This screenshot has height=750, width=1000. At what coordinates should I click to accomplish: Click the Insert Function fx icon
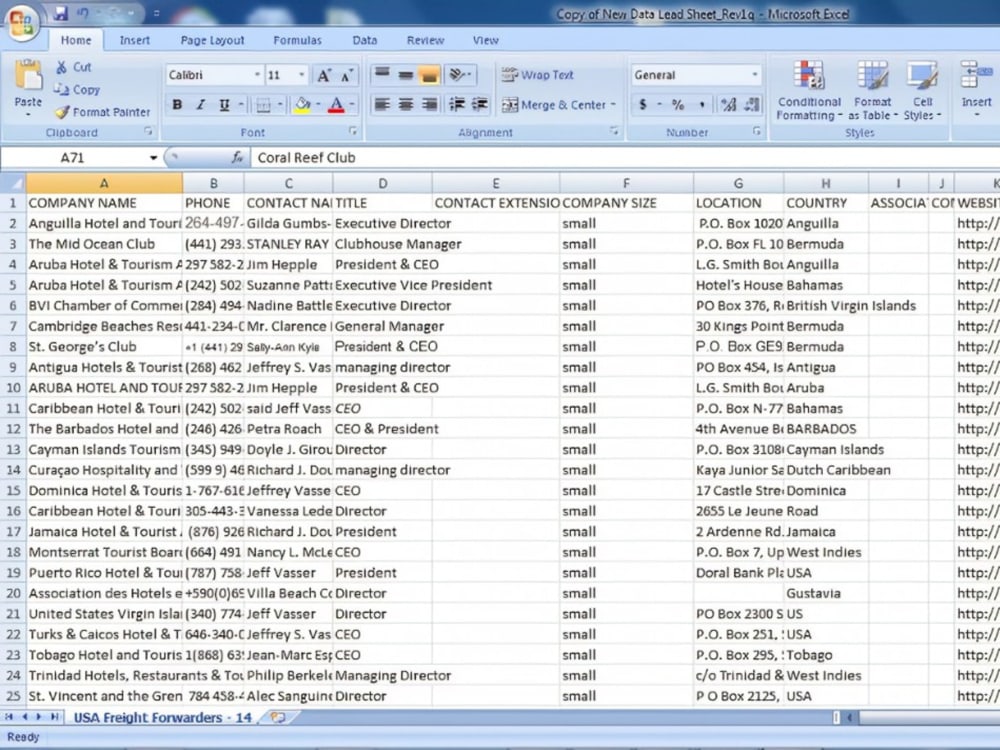coord(237,158)
